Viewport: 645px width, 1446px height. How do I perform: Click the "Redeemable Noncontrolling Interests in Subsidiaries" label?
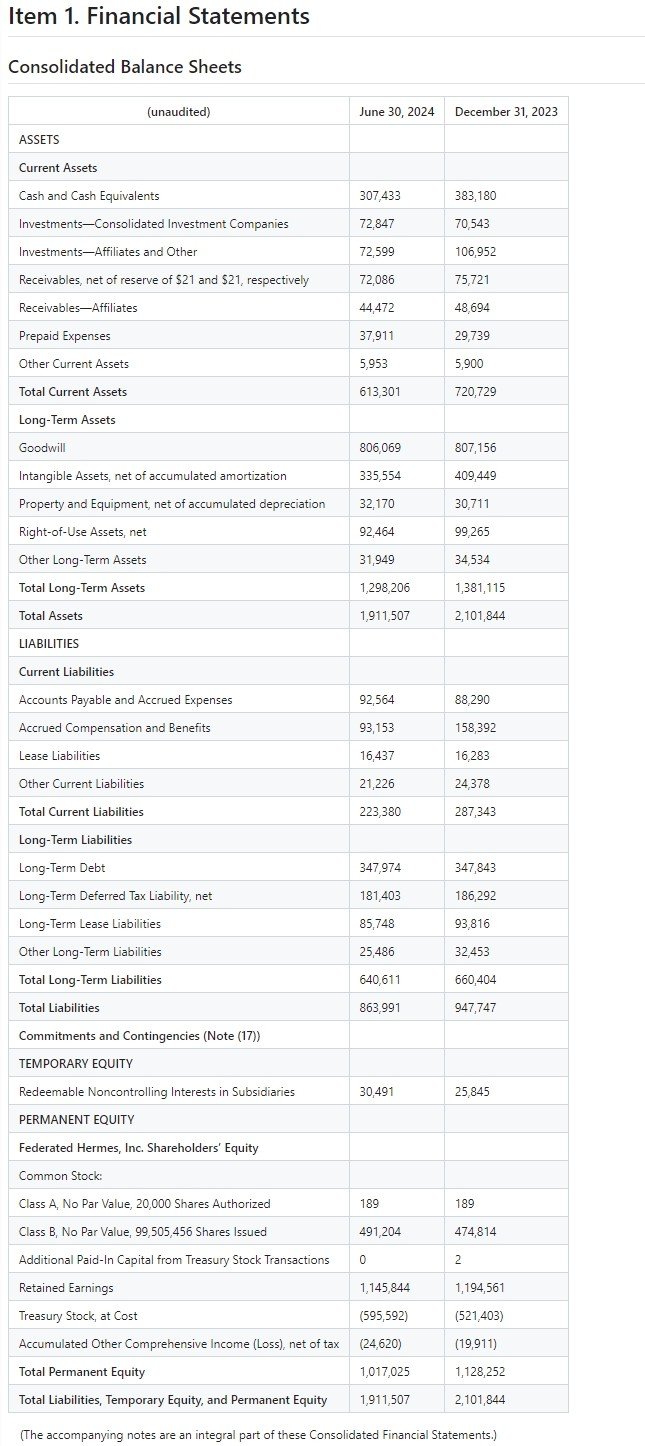tap(157, 1092)
